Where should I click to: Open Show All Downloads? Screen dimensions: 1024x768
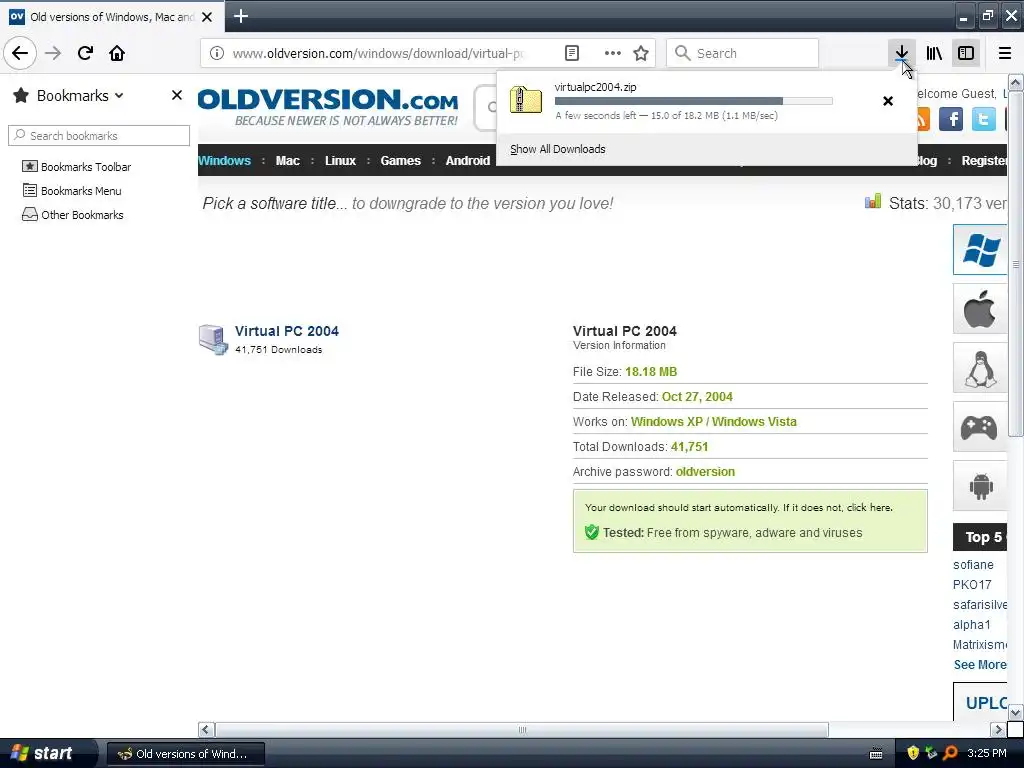click(x=558, y=149)
